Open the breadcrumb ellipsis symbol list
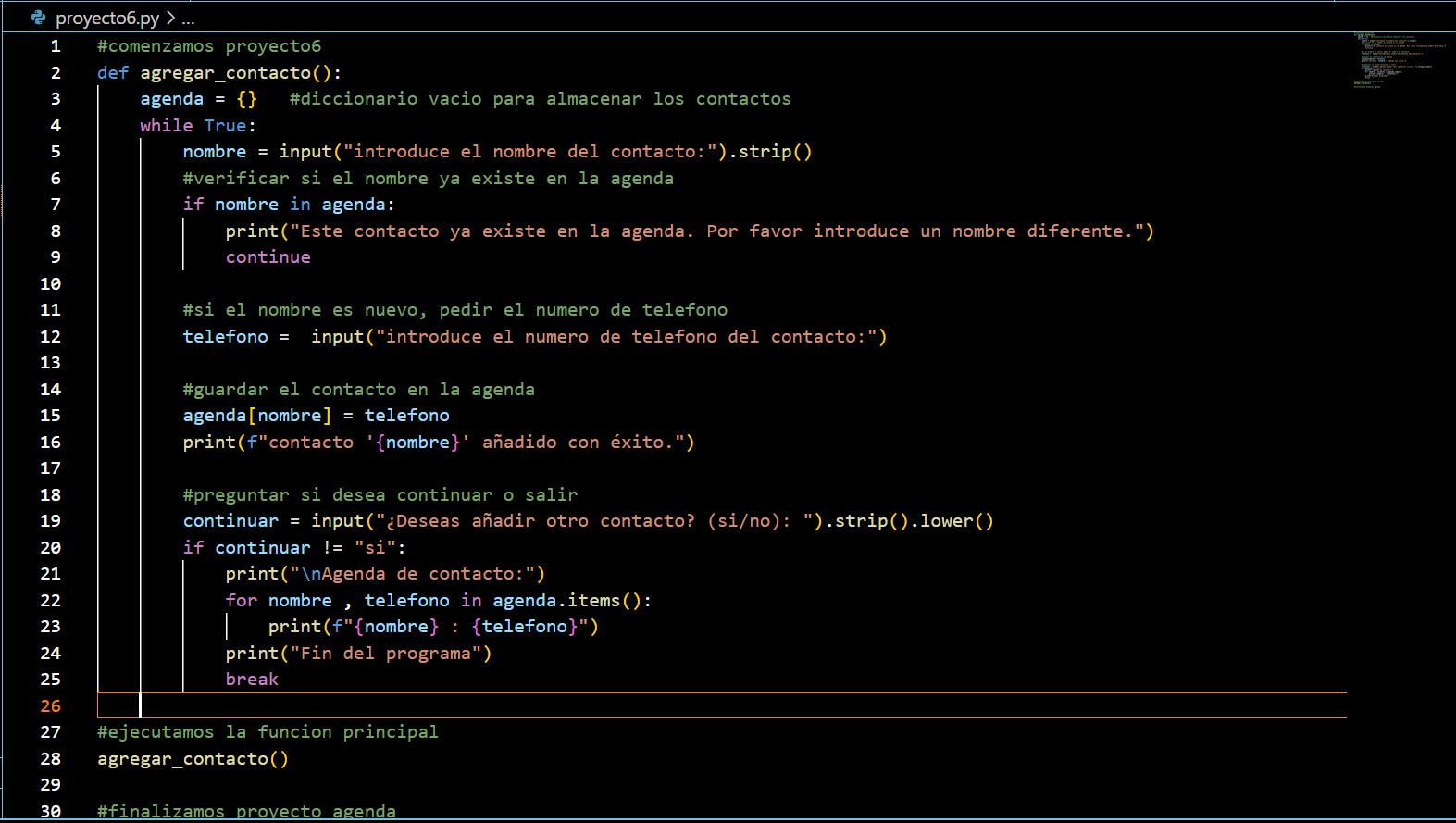 coord(188,18)
